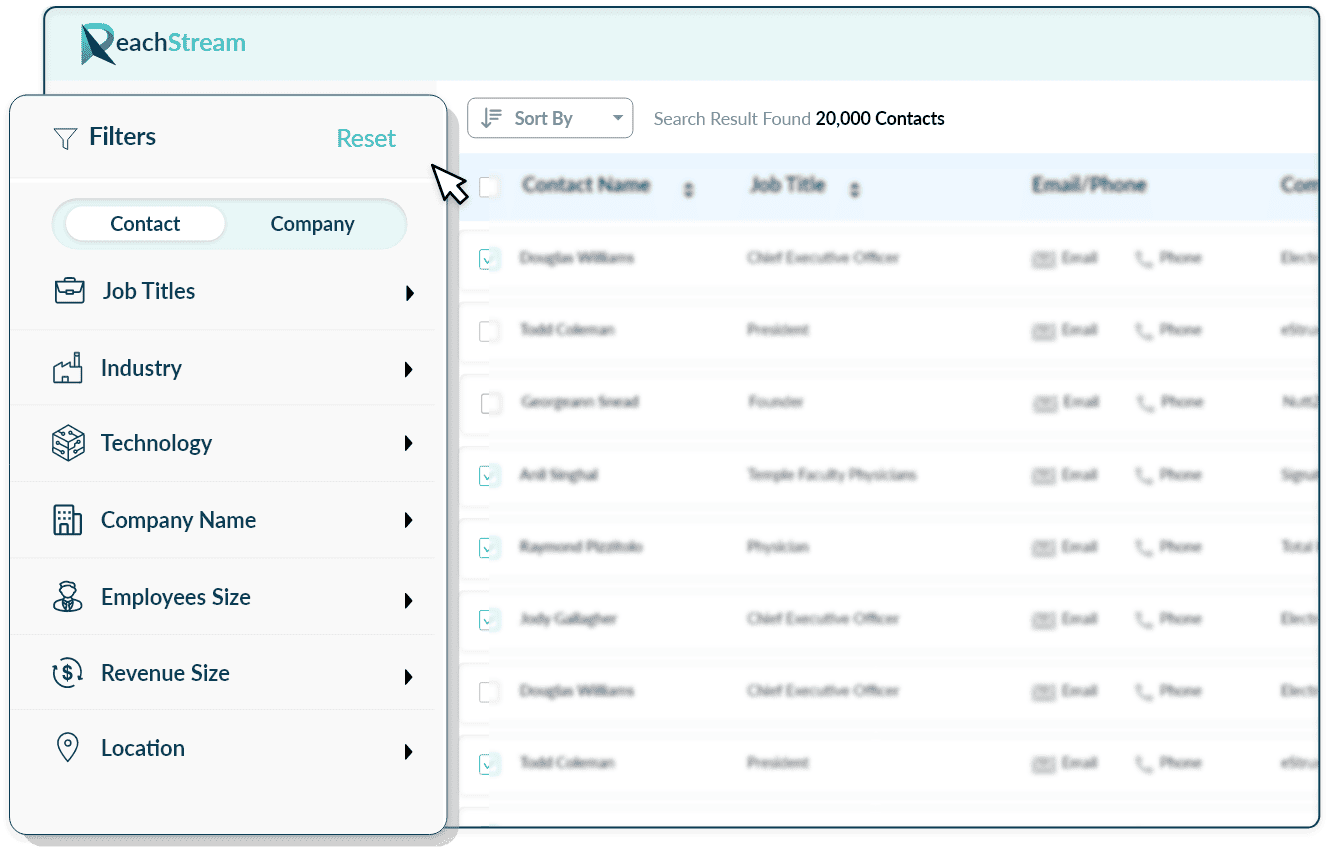Toggle the select-all checkbox in table header

point(489,187)
